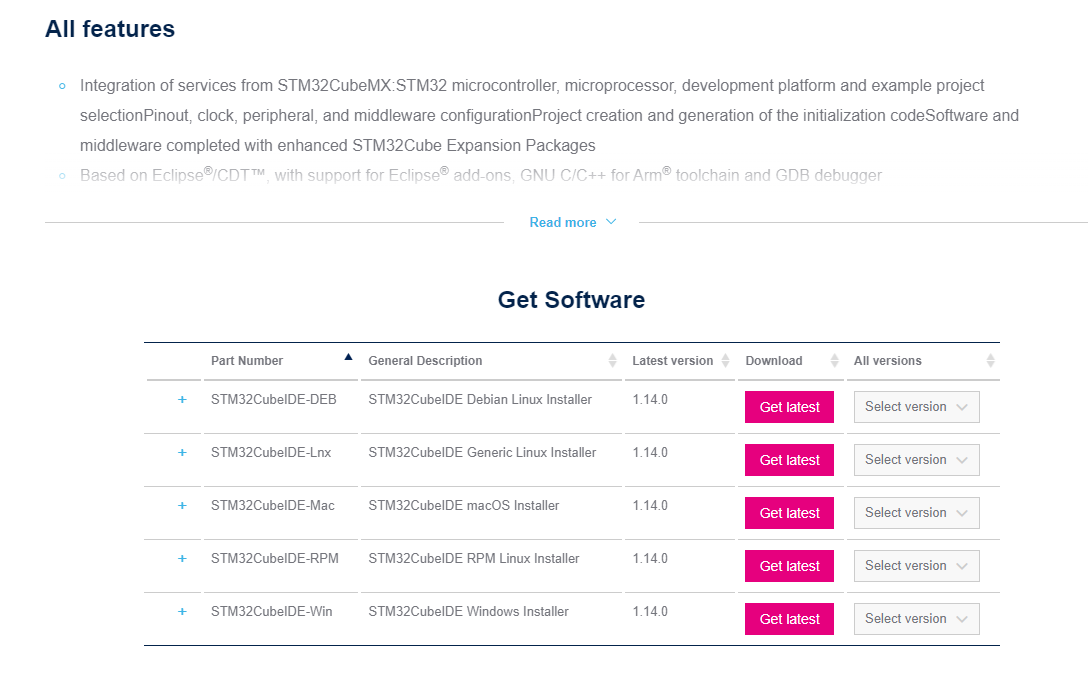Sort by Latest version arrows
Screen dimensions: 1088x679
point(725,361)
